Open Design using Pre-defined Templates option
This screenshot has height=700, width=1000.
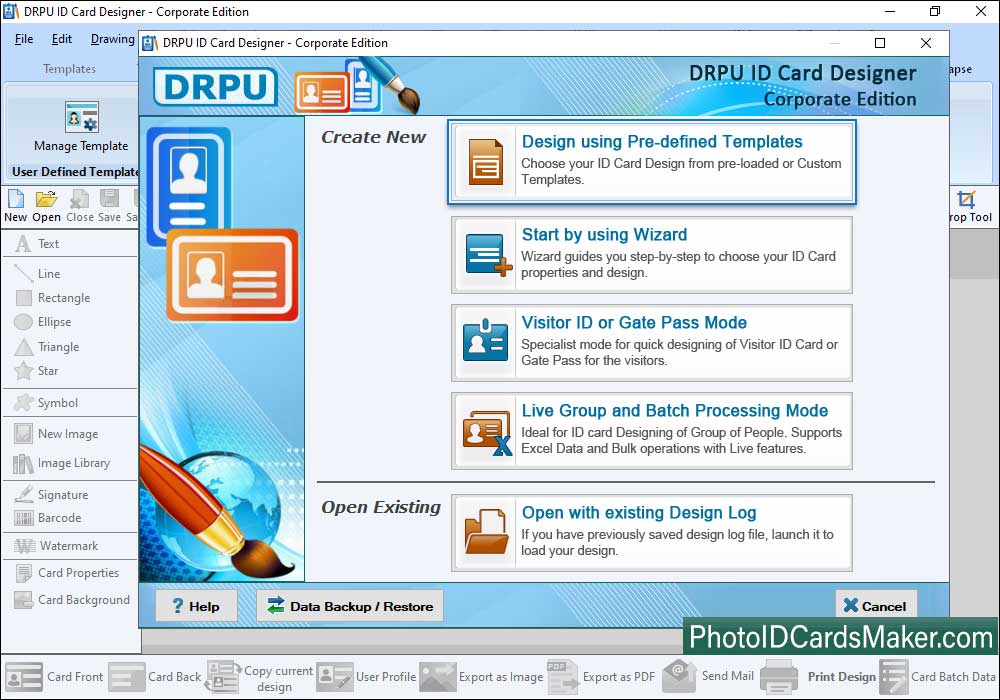[x=651, y=162]
